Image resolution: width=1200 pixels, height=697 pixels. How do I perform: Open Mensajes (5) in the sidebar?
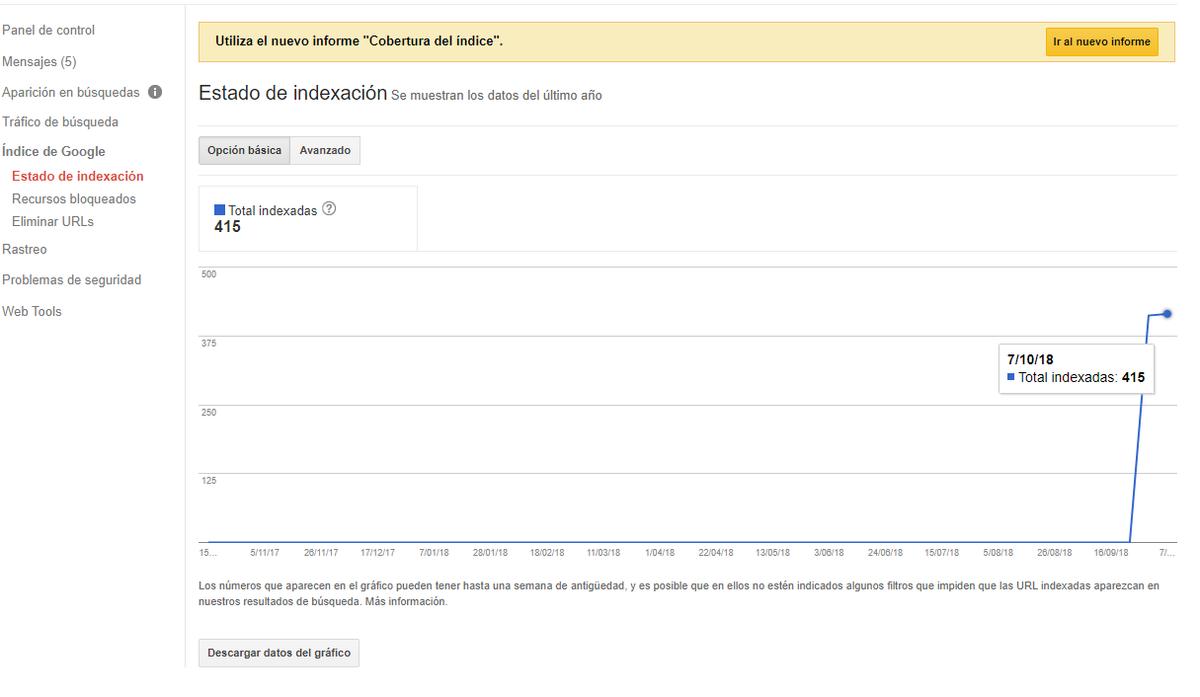[x=39, y=62]
